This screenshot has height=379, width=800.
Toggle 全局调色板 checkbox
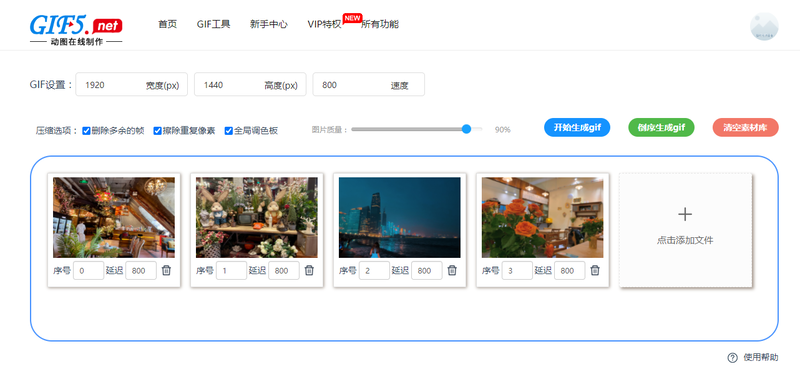(x=229, y=131)
